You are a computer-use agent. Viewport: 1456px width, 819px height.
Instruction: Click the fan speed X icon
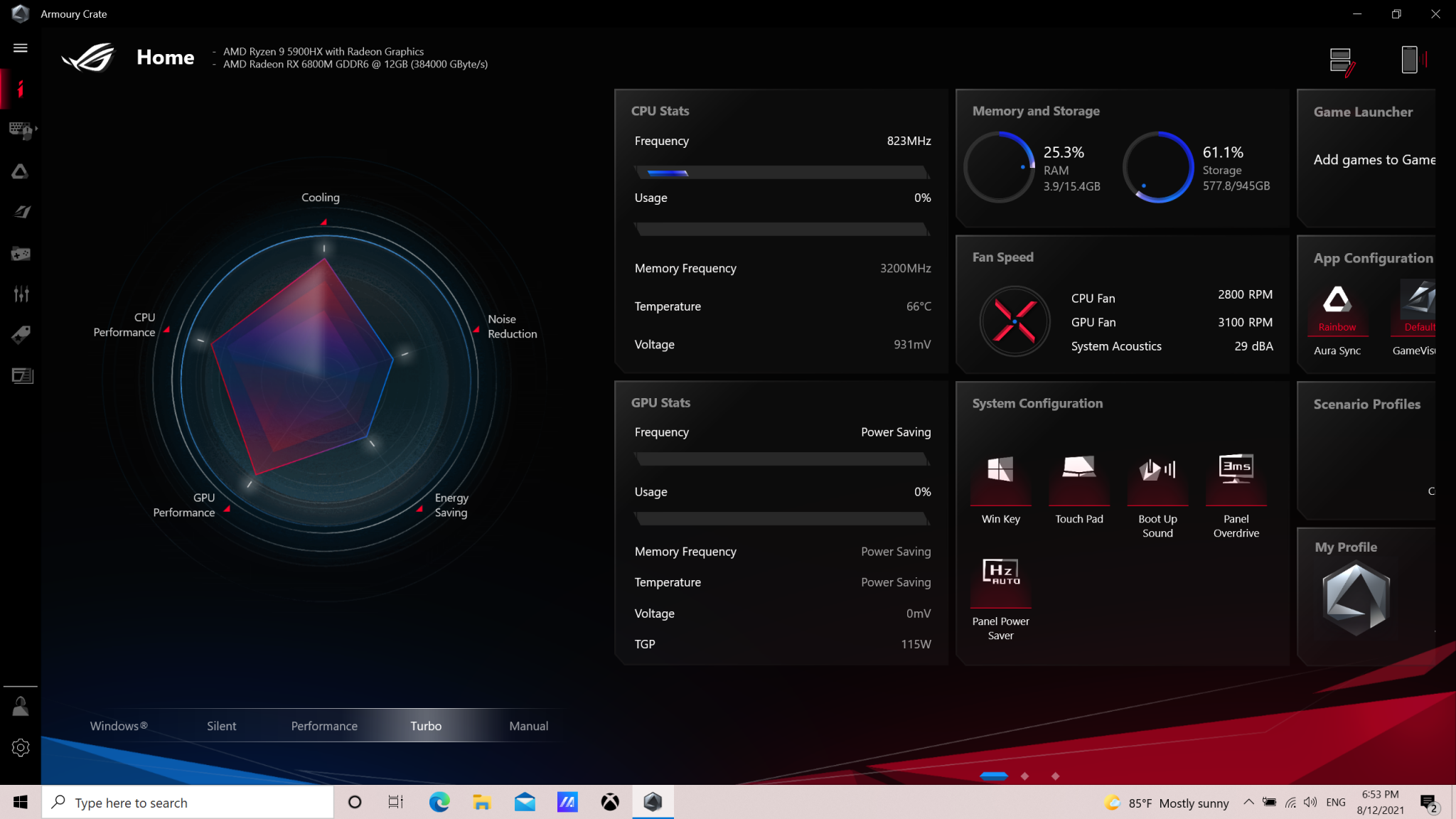pos(1015,321)
